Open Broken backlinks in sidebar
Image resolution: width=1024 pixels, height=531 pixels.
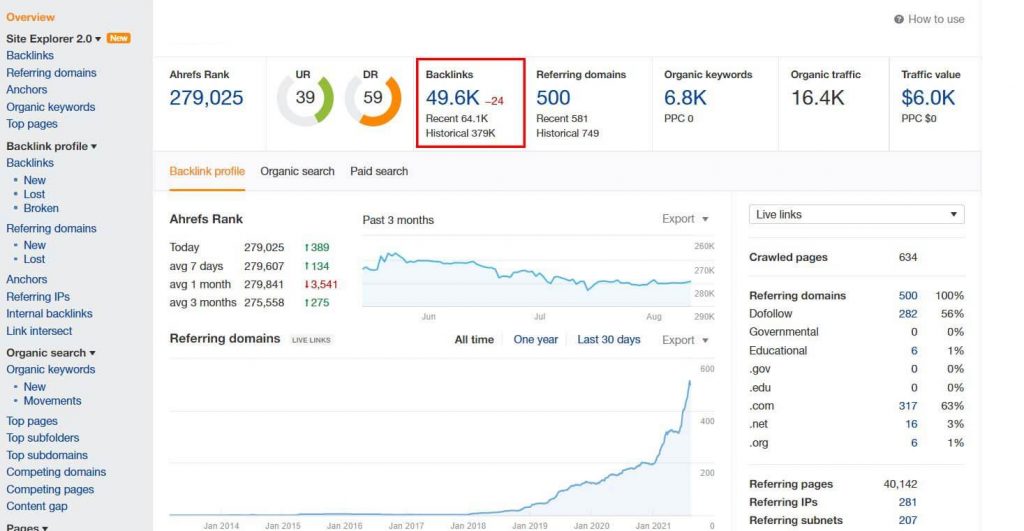point(41,208)
